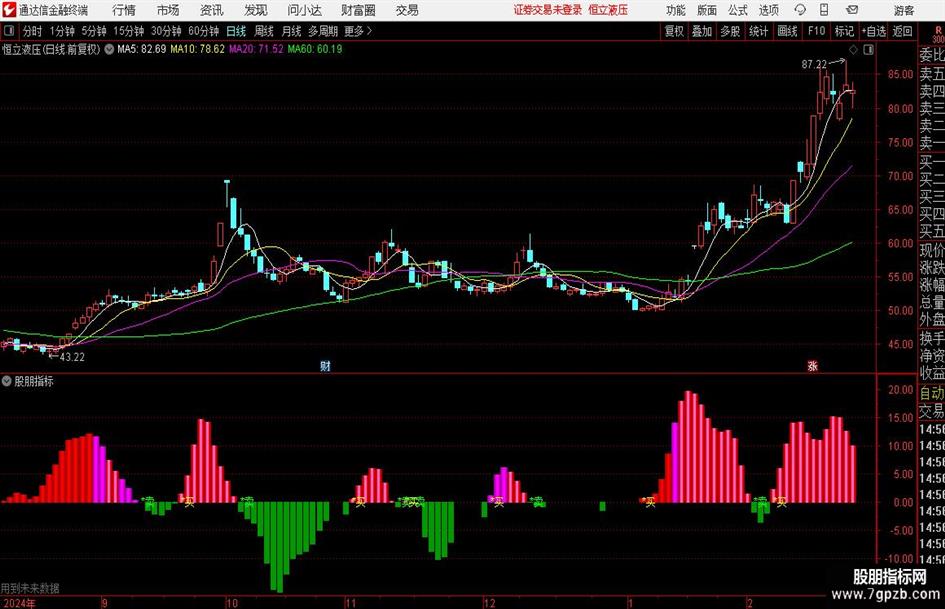Click the MA60: 60.19 label

pyautogui.click(x=315, y=49)
